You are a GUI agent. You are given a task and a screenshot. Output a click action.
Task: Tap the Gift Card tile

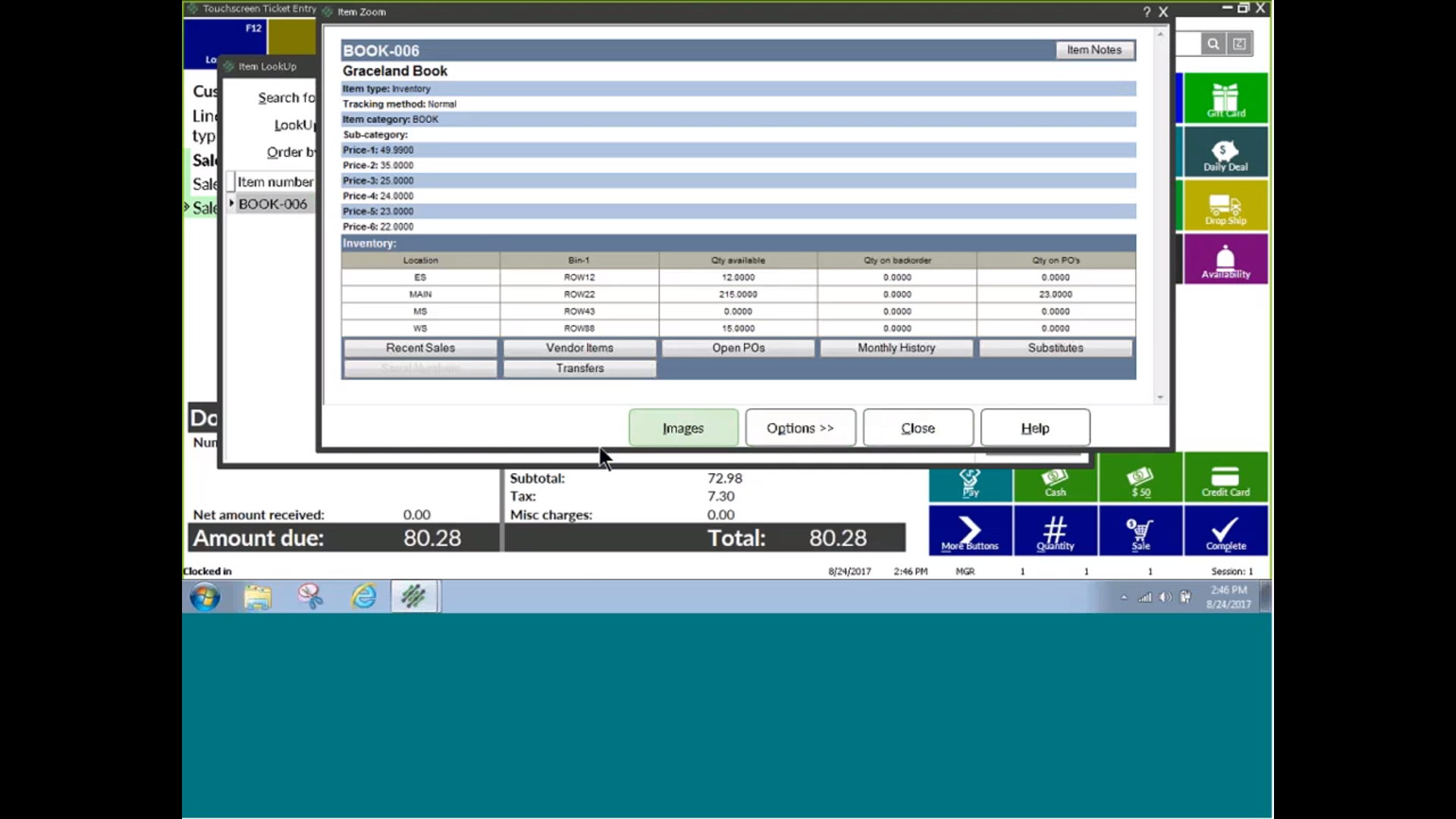(x=1225, y=99)
